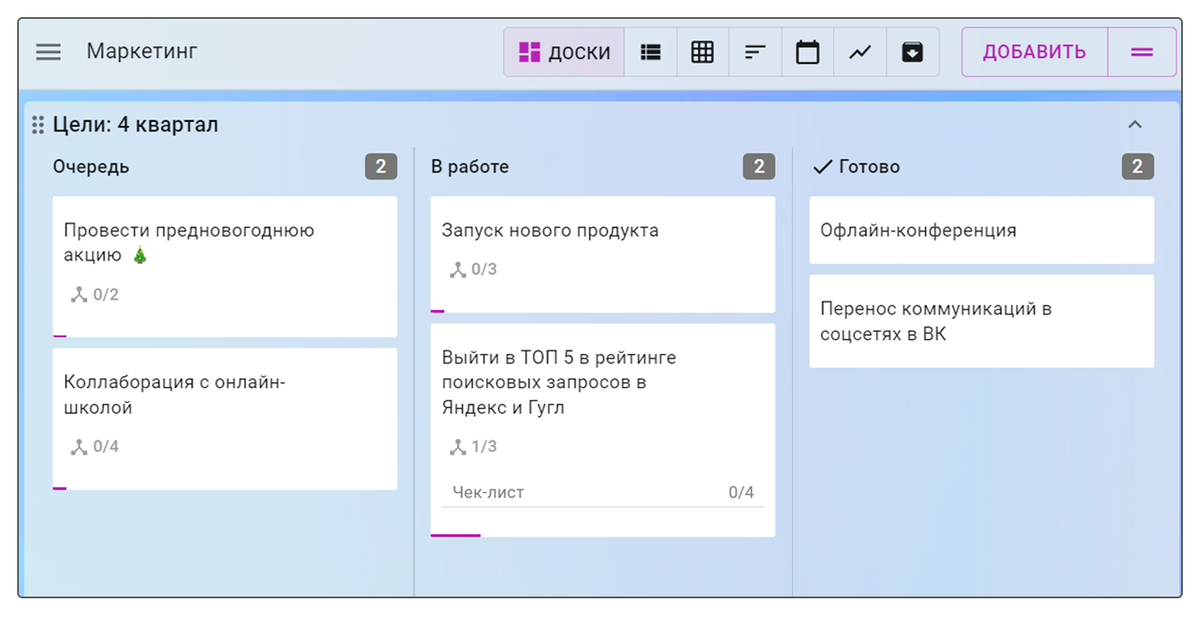Click subtask icon 1/3 on ТОП 5 card
This screenshot has height=618, width=1200.
click(458, 447)
